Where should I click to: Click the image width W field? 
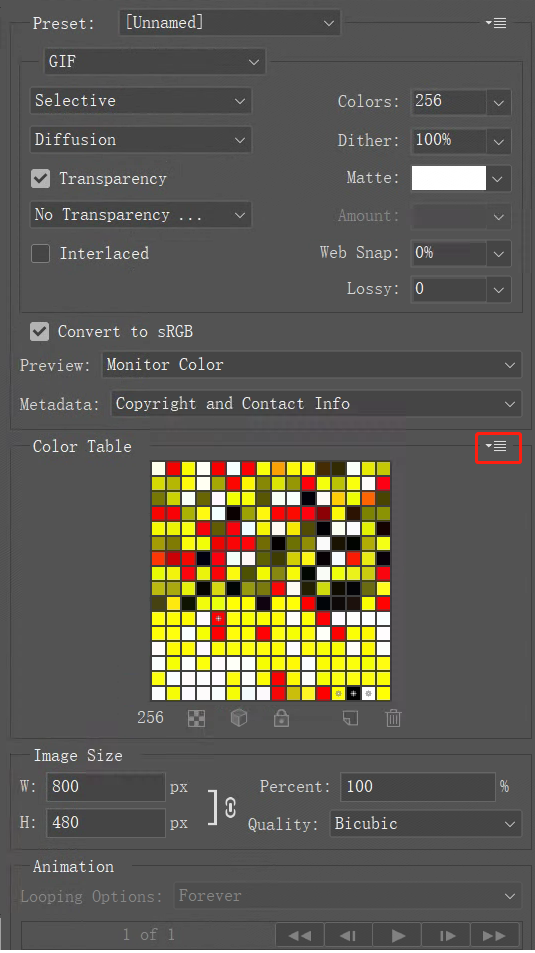[106, 787]
